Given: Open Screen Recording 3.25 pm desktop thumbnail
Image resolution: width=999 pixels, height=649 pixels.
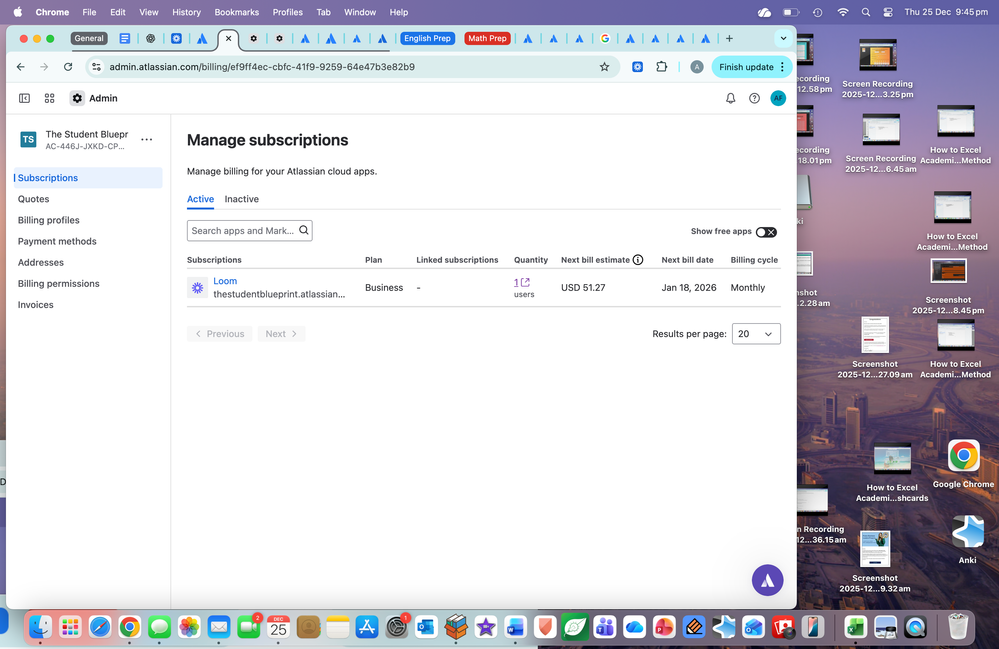Looking at the screenshot, I should click(x=877, y=68).
